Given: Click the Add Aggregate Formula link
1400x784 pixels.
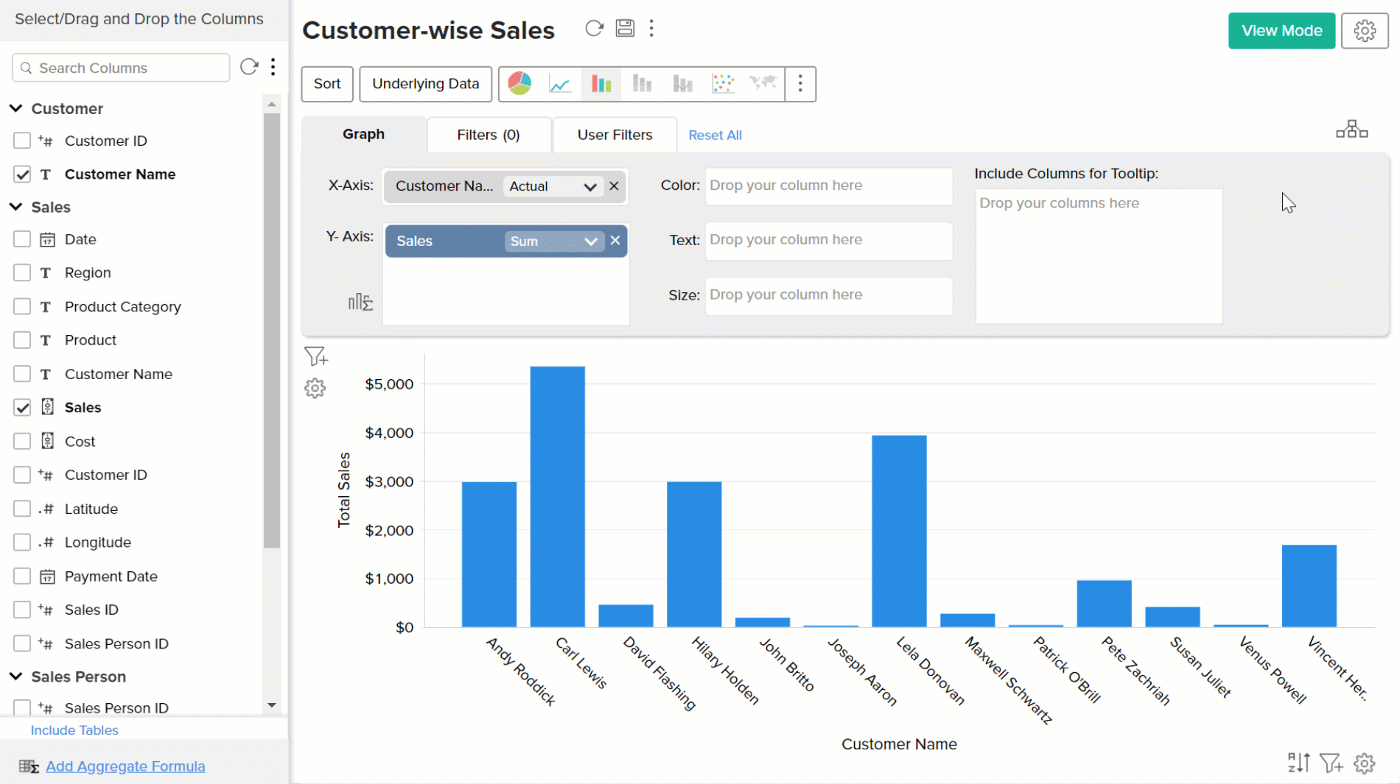Looking at the screenshot, I should [x=125, y=766].
